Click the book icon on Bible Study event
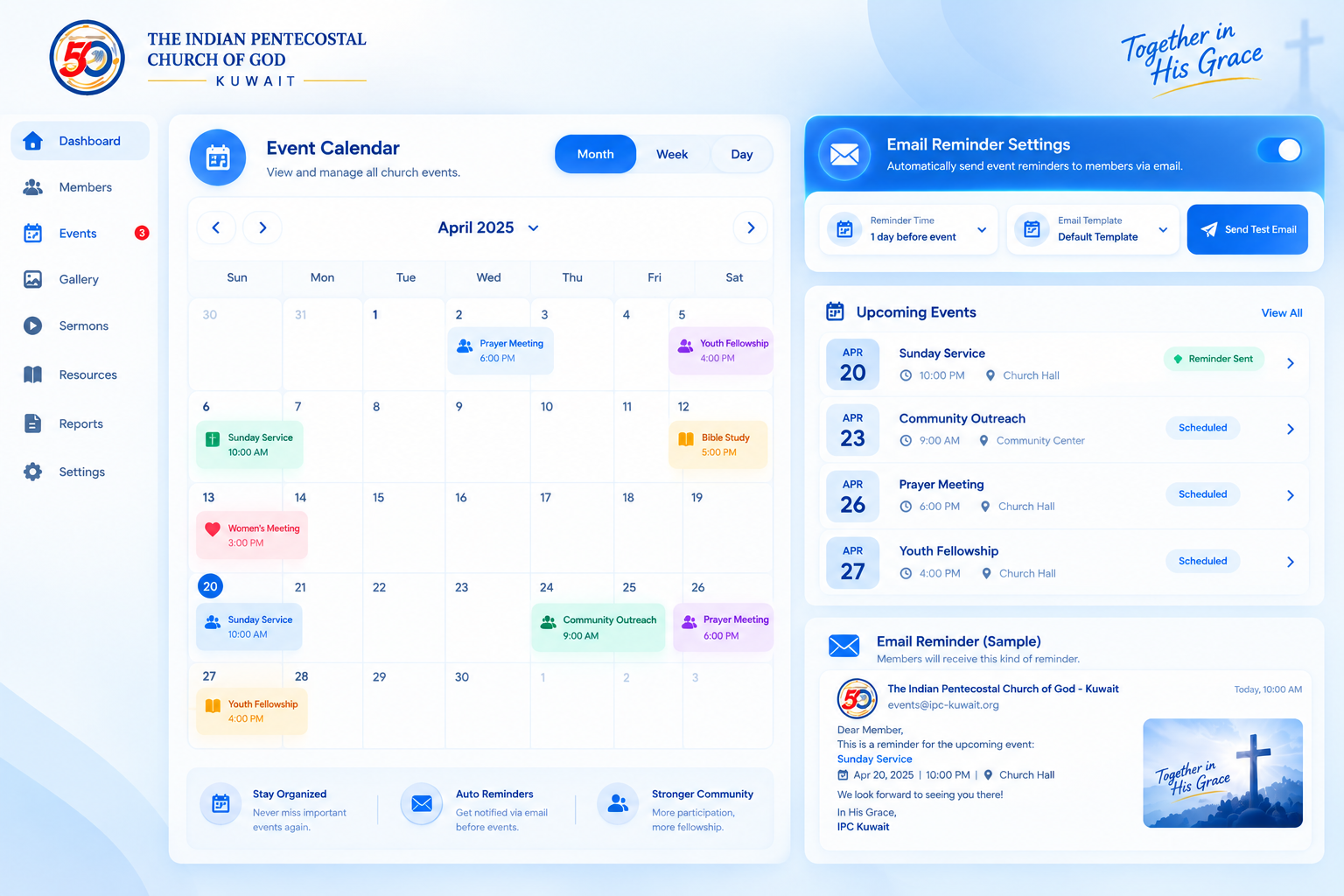 [x=686, y=439]
